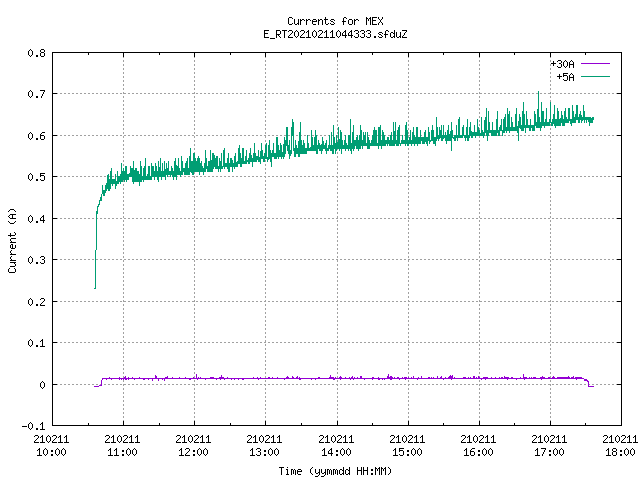Pick the purple +30A legend line sample

595,64
